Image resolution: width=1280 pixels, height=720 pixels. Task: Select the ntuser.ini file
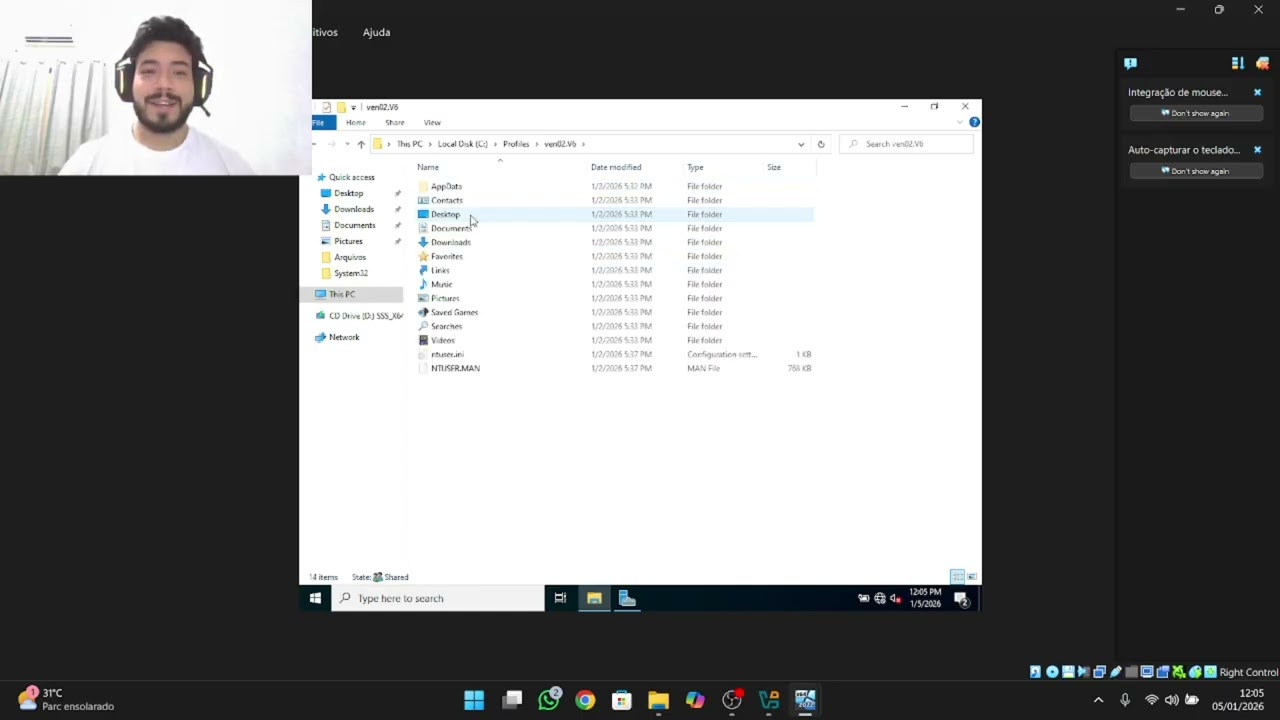click(447, 354)
